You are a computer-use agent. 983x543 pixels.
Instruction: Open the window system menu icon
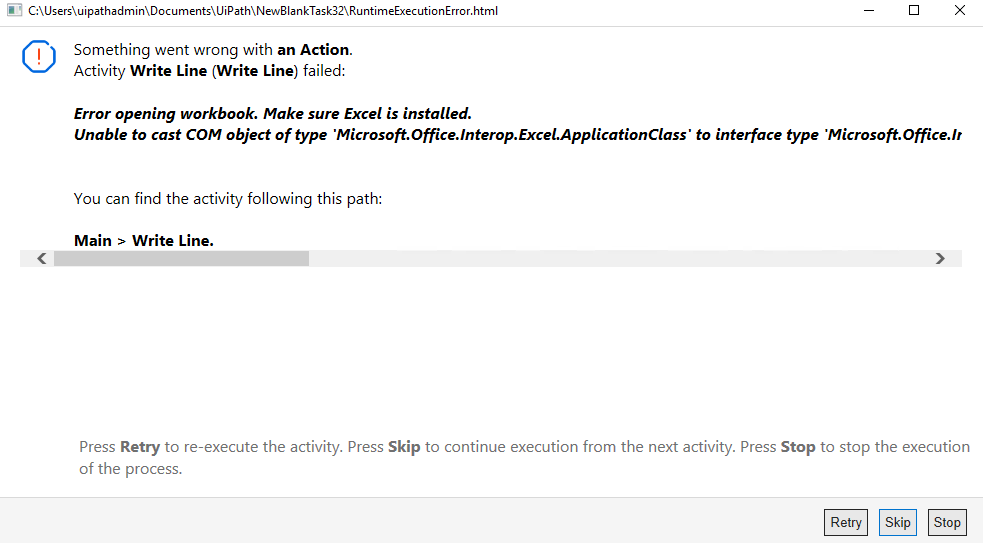coord(13,11)
